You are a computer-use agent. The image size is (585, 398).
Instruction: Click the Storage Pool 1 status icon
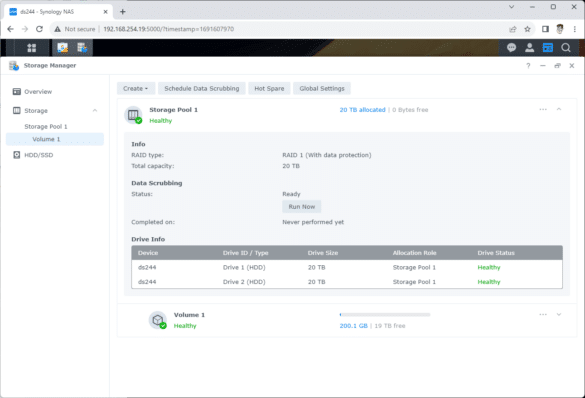134,115
